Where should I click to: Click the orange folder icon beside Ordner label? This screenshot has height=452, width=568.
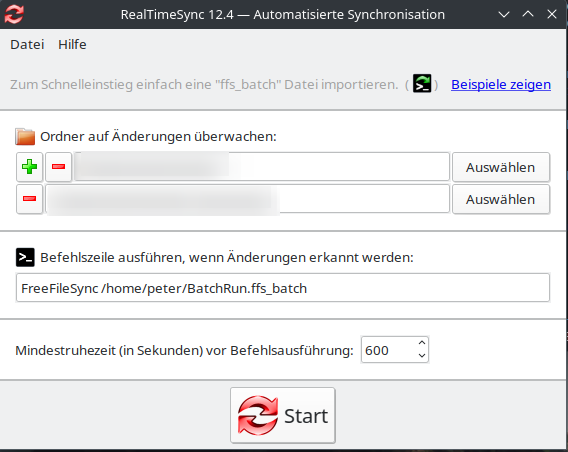click(25, 137)
